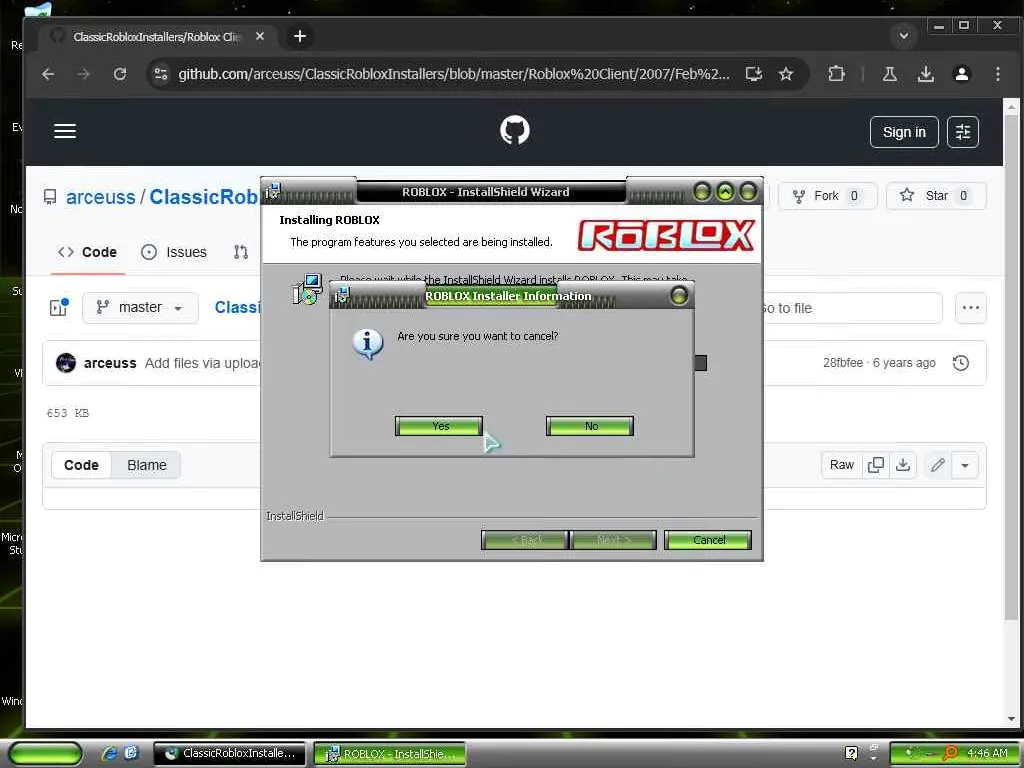Viewport: 1024px width, 768px height.
Task: Open the Raw file
Action: 841,465
